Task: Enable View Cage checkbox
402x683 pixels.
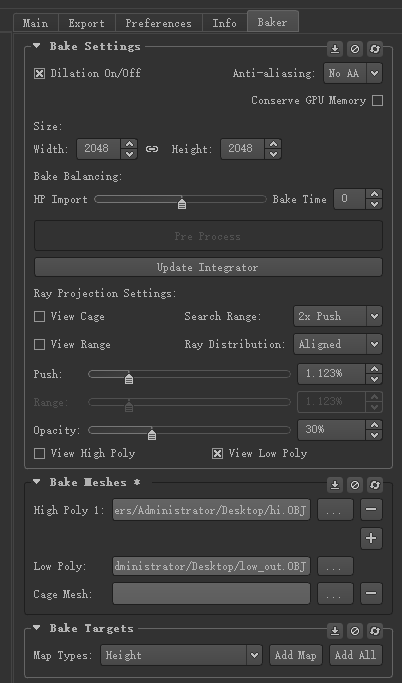Action: (x=39, y=317)
